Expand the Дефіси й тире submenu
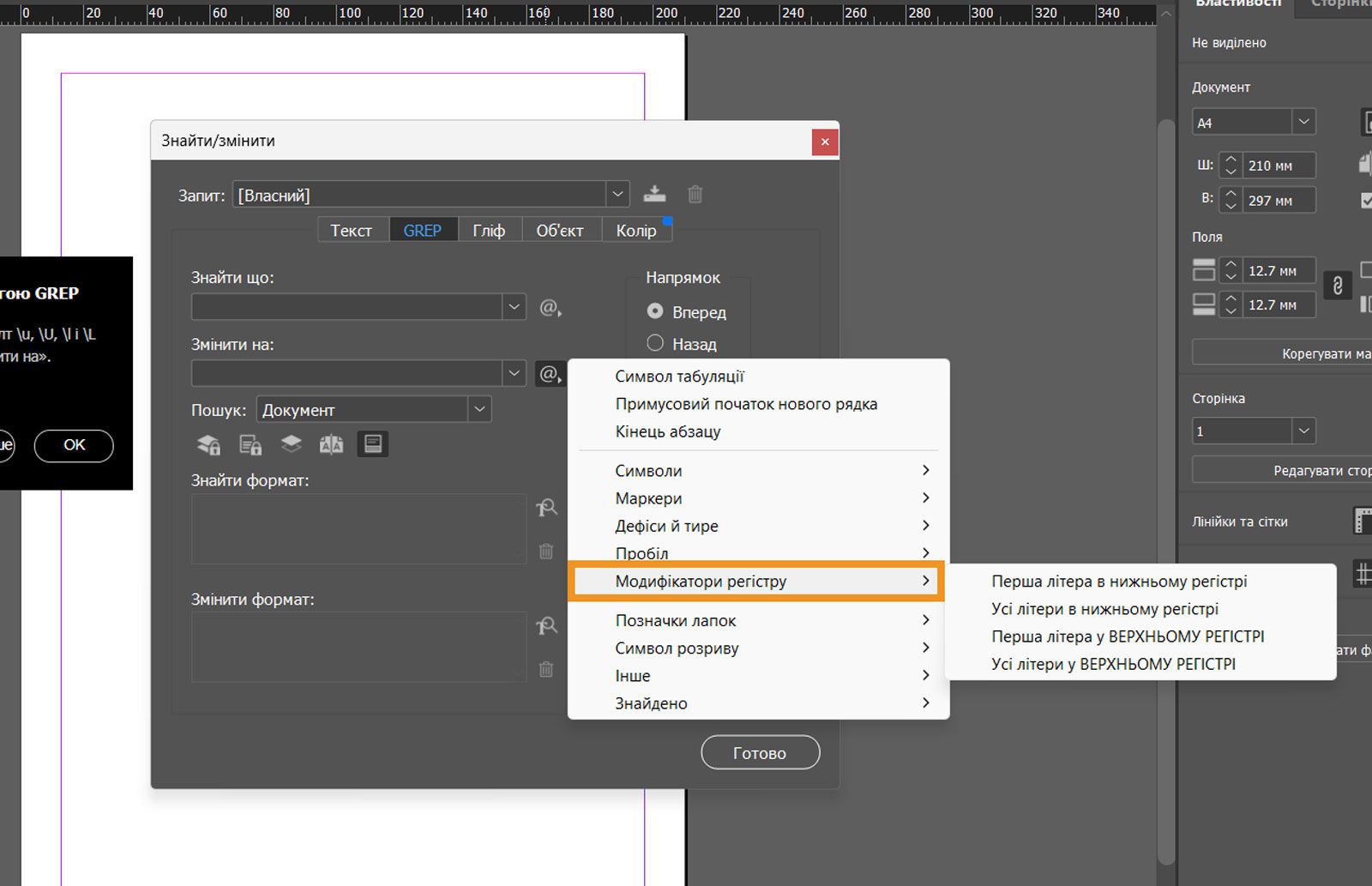Viewport: 1372px width, 886px height. click(759, 526)
